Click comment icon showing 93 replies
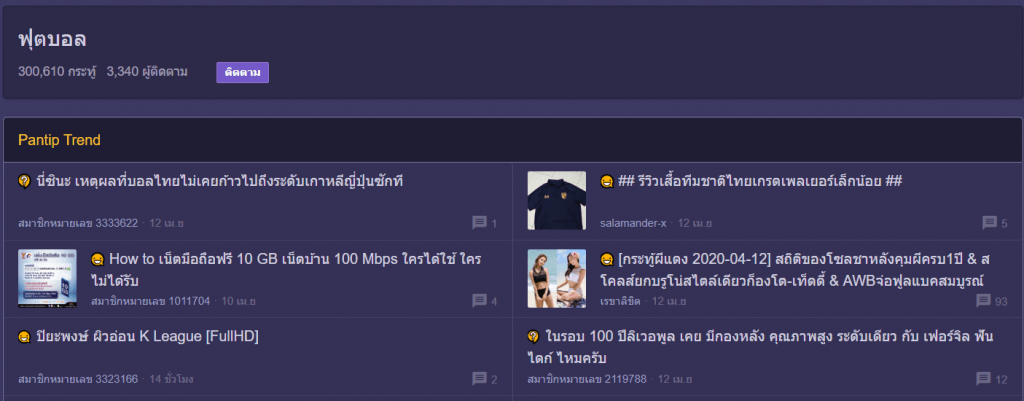The image size is (1024, 401). pyautogui.click(x=984, y=301)
